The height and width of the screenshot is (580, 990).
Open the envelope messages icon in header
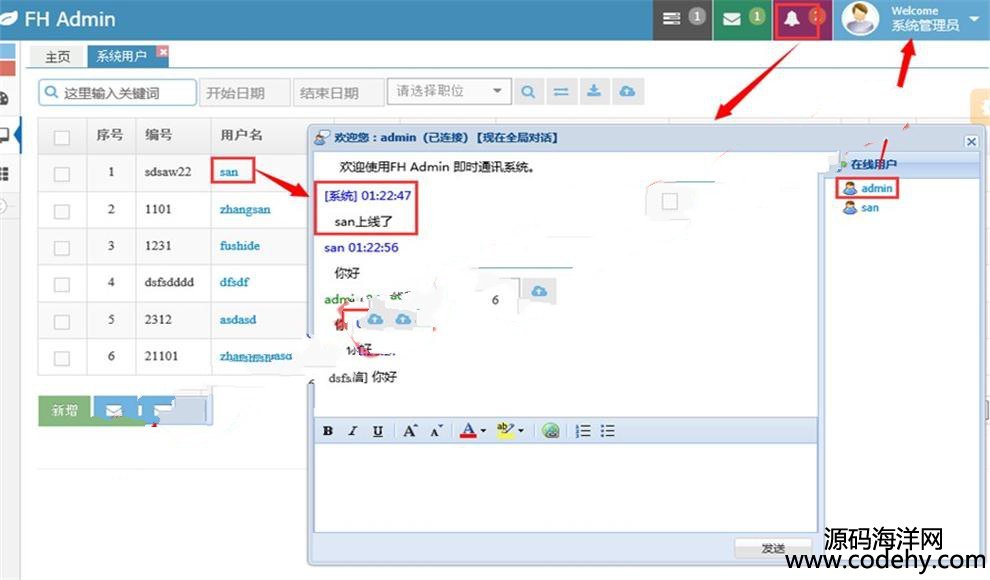[x=733, y=19]
